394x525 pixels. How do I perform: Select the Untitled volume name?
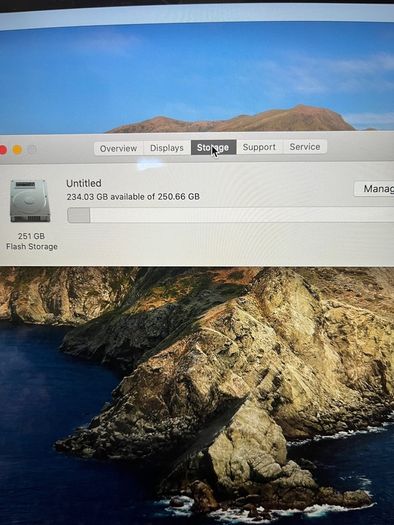(x=84, y=183)
